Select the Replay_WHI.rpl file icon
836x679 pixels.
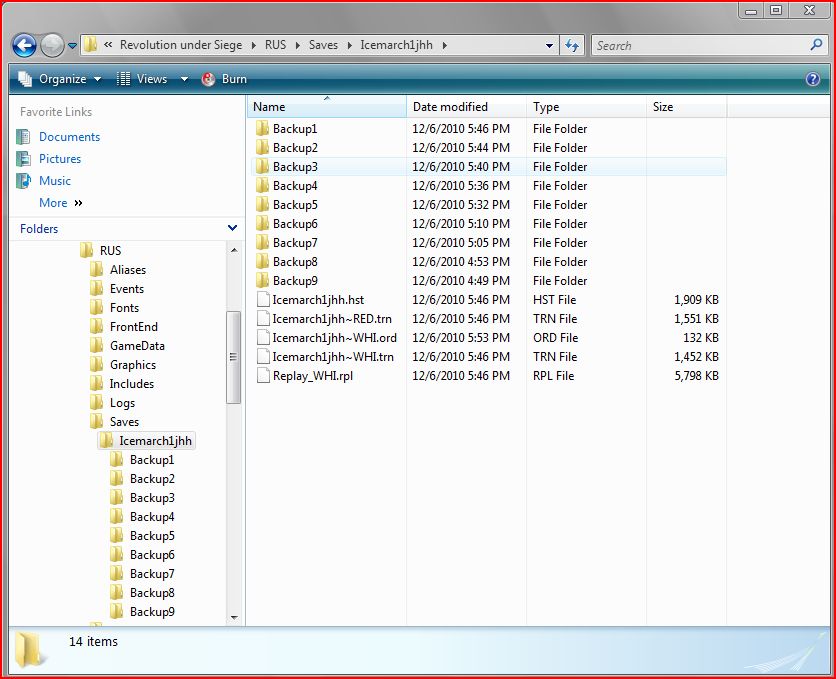click(x=263, y=376)
